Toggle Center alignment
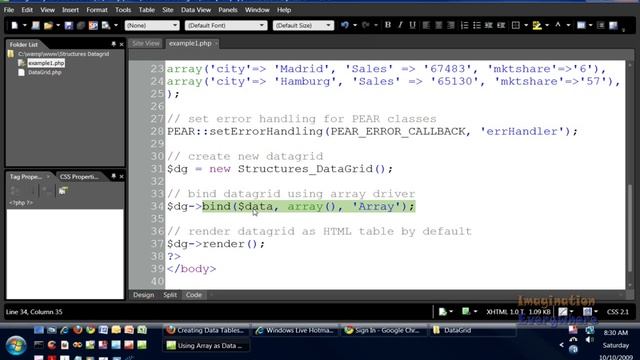Image resolution: width=640 pixels, height=360 pixels. pyautogui.click(x=438, y=25)
